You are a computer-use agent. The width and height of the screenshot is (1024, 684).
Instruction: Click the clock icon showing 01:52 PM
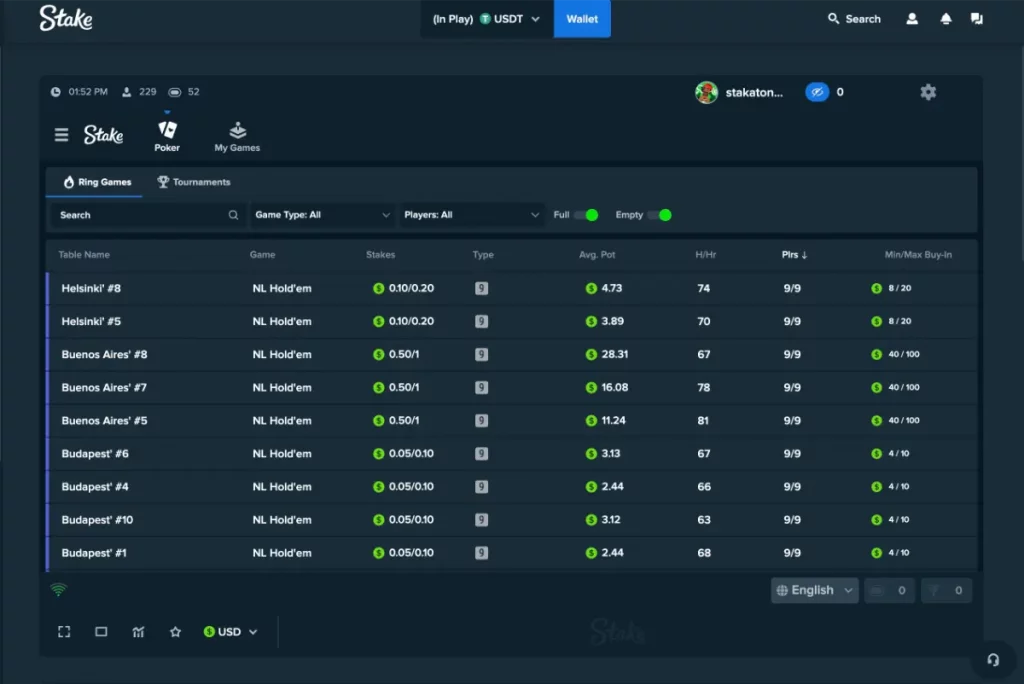(x=56, y=92)
